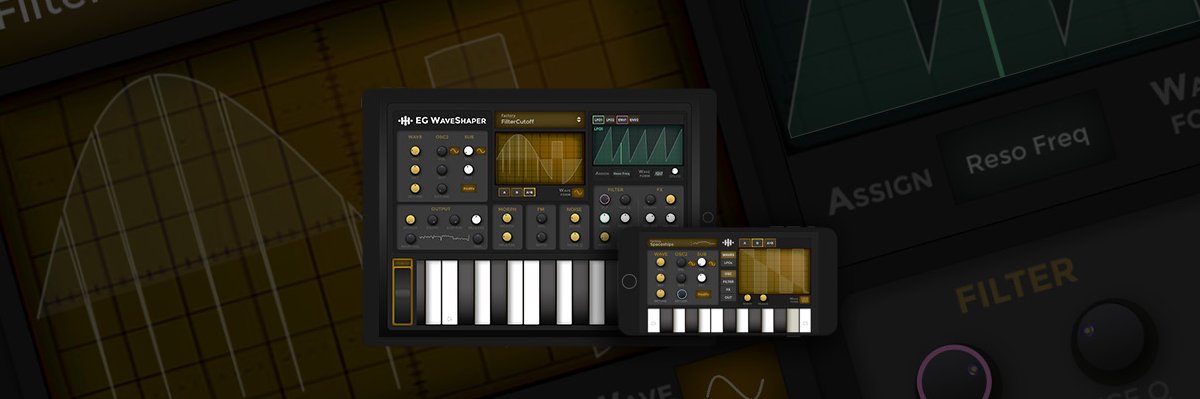Open the OUT tab on the phone

(728, 298)
